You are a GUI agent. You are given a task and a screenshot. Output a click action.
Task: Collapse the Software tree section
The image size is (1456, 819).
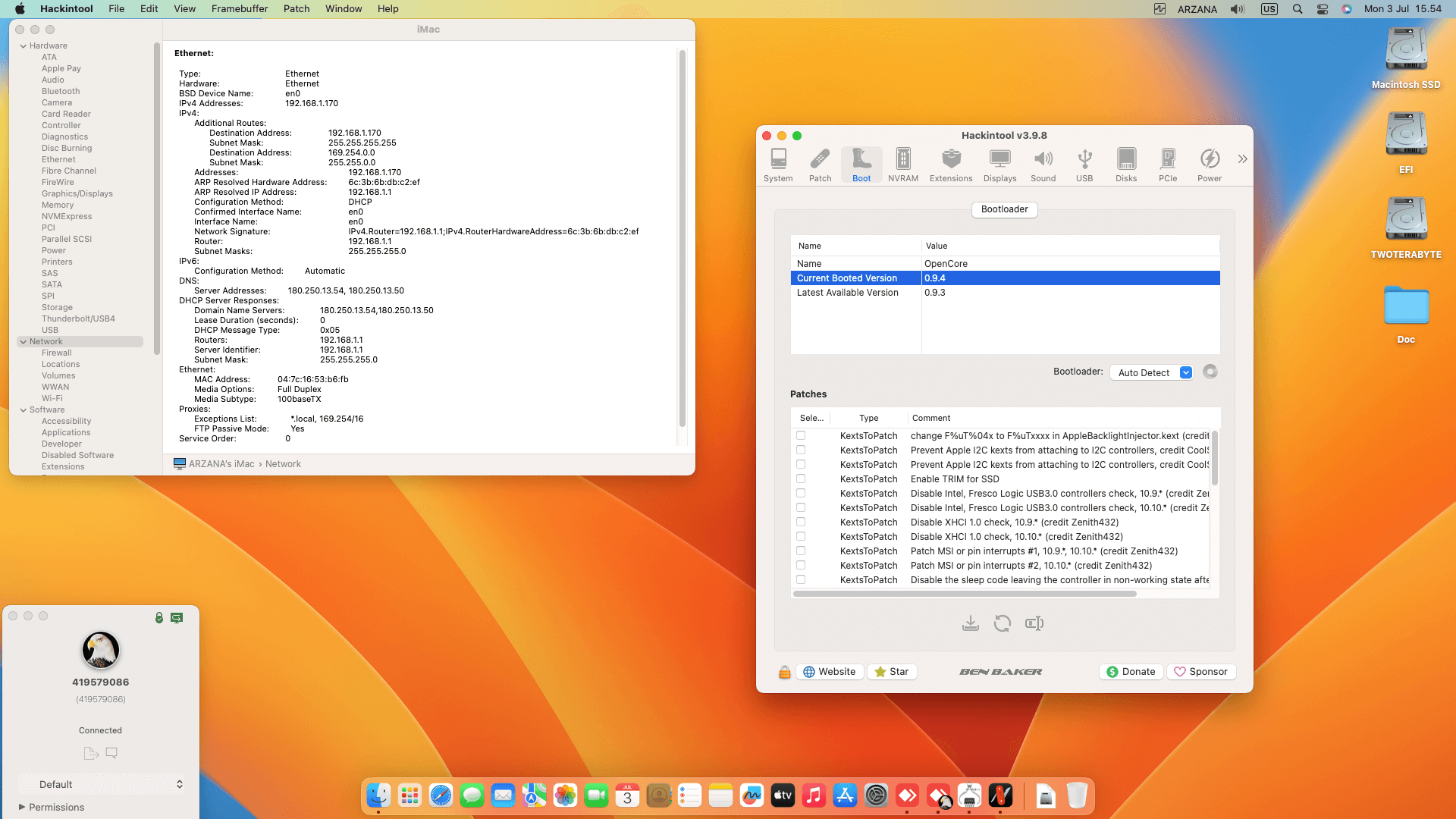pyautogui.click(x=24, y=410)
